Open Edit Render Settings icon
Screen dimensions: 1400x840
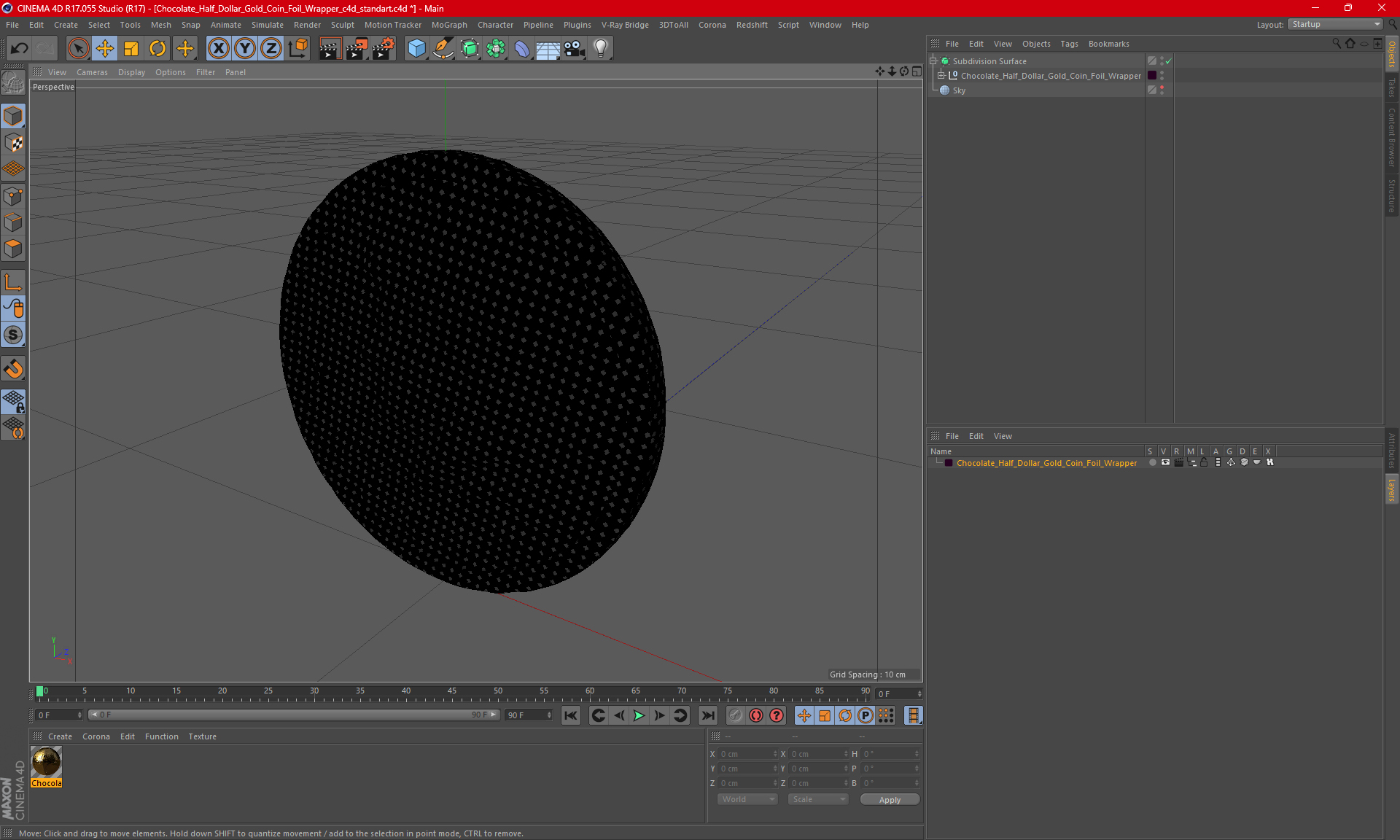[383, 48]
